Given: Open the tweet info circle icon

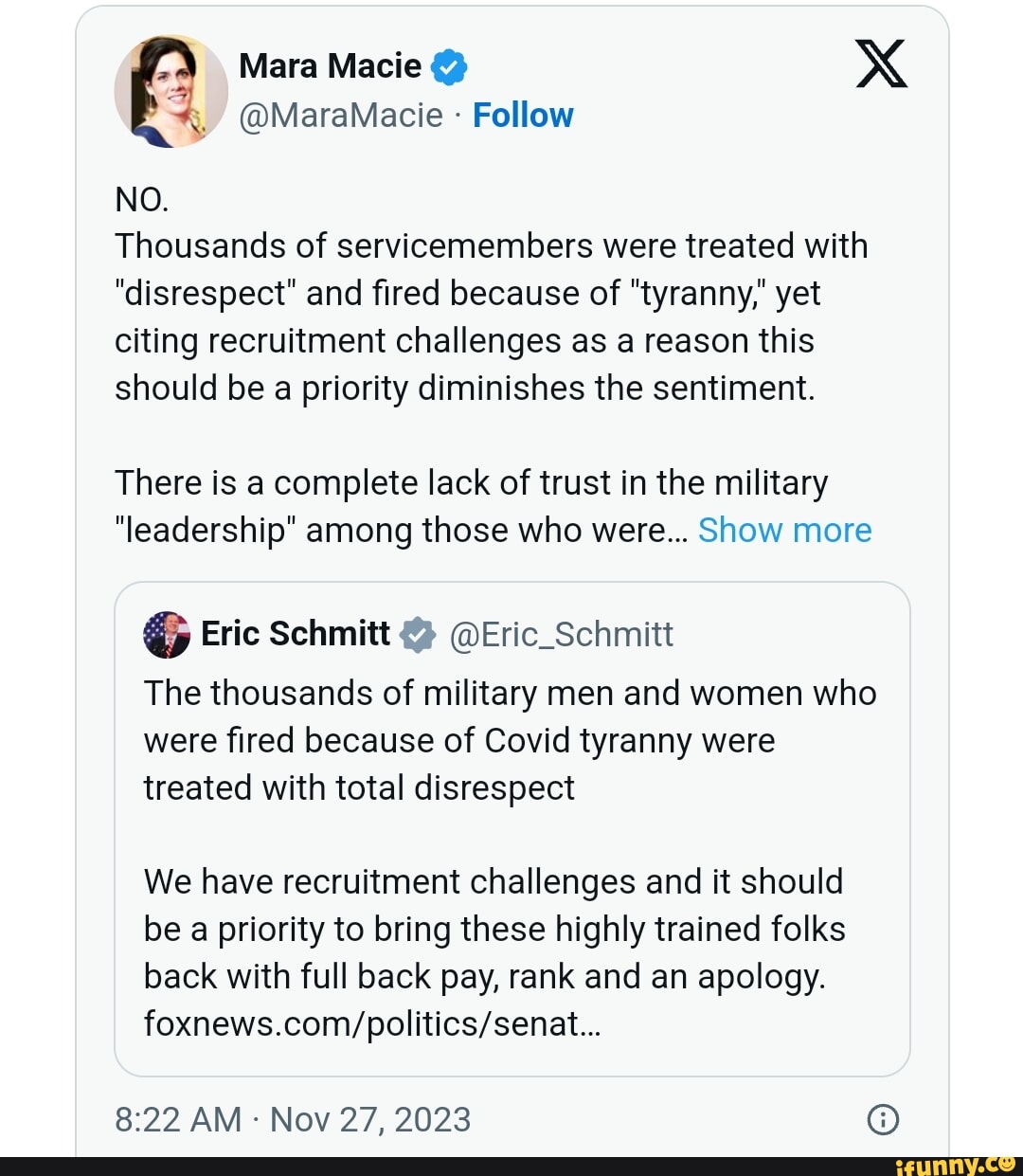Looking at the screenshot, I should point(883,1119).
